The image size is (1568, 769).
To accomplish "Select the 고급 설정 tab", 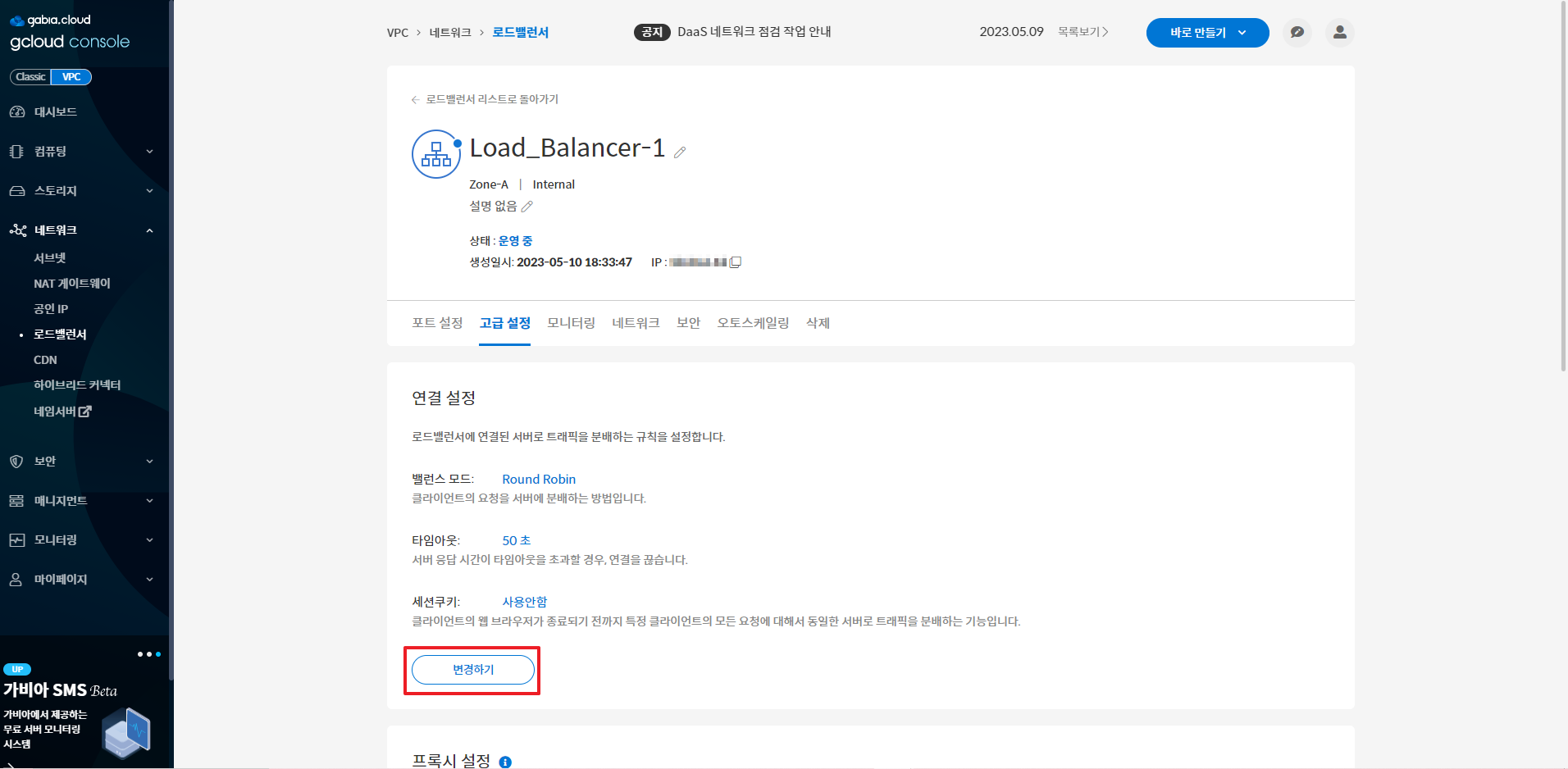I will [505, 323].
